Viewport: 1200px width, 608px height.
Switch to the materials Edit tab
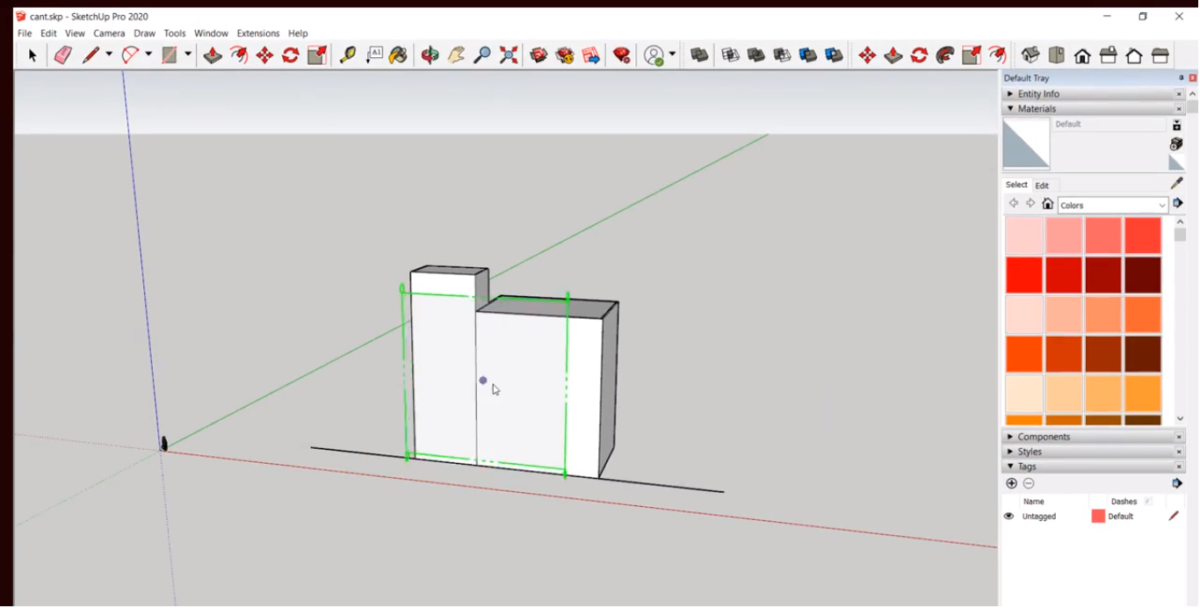1042,185
